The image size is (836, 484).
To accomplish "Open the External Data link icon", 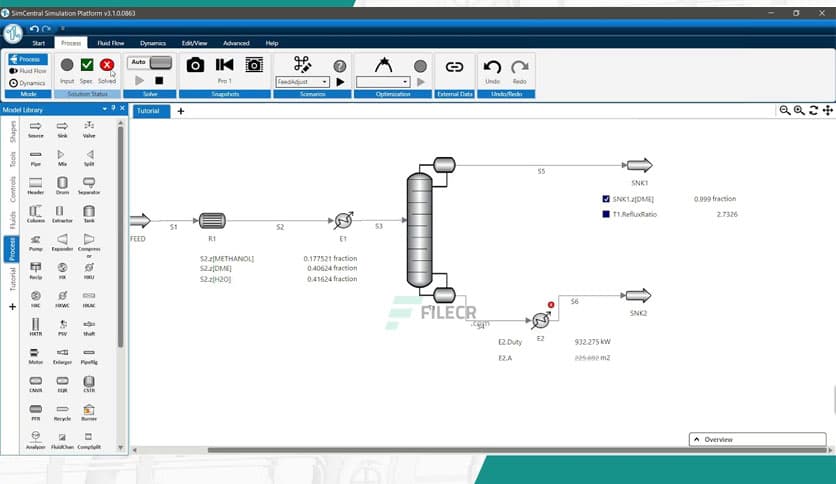I will tap(454, 67).
